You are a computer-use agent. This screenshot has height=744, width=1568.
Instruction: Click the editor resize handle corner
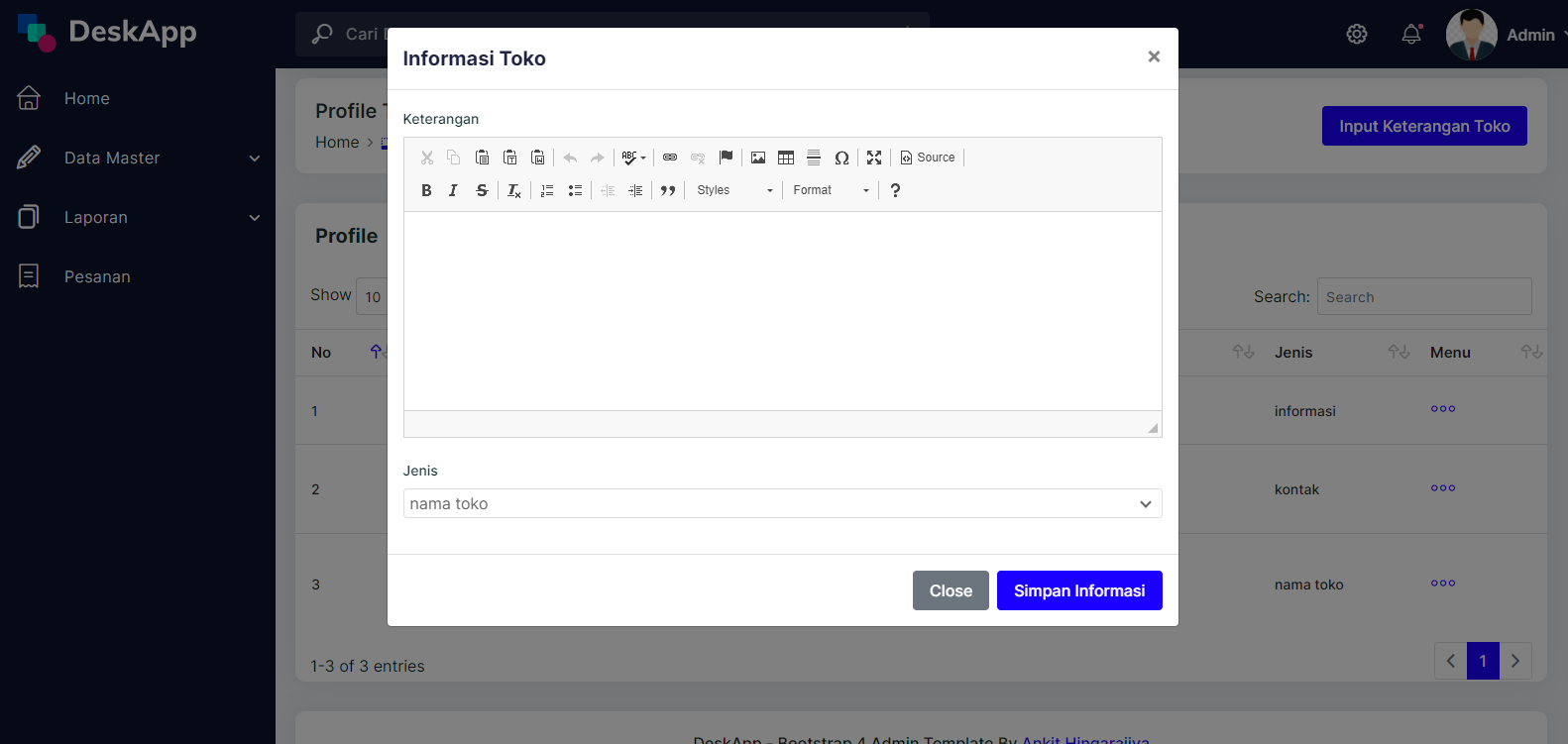pos(1153,428)
